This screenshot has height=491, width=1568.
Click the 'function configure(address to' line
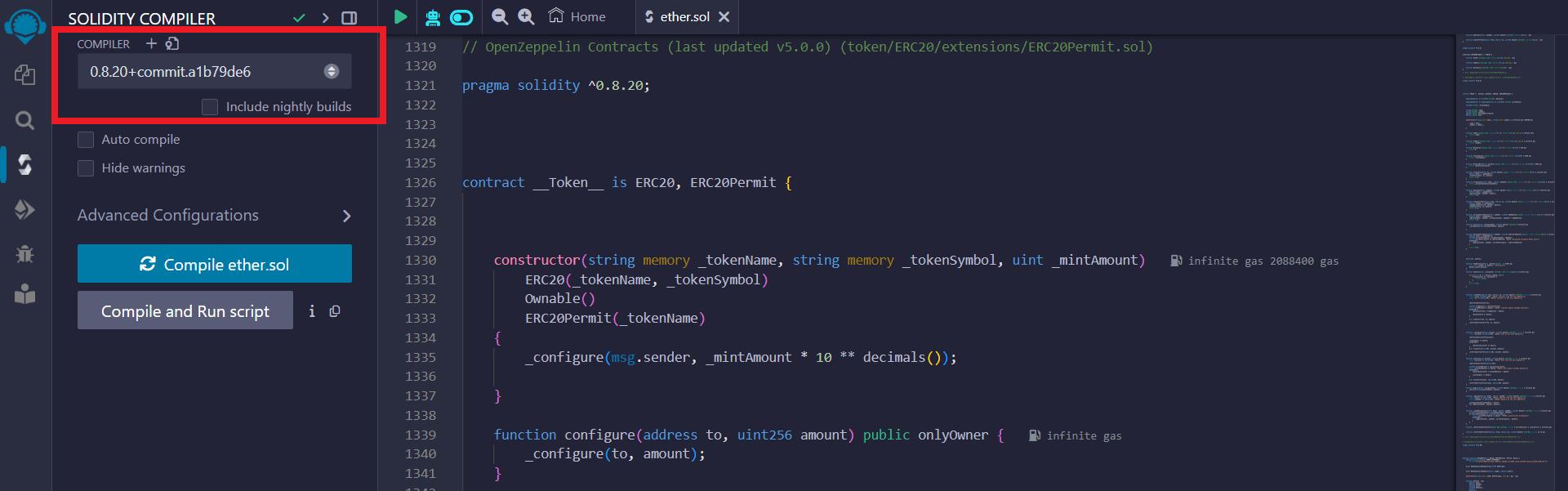(x=749, y=435)
